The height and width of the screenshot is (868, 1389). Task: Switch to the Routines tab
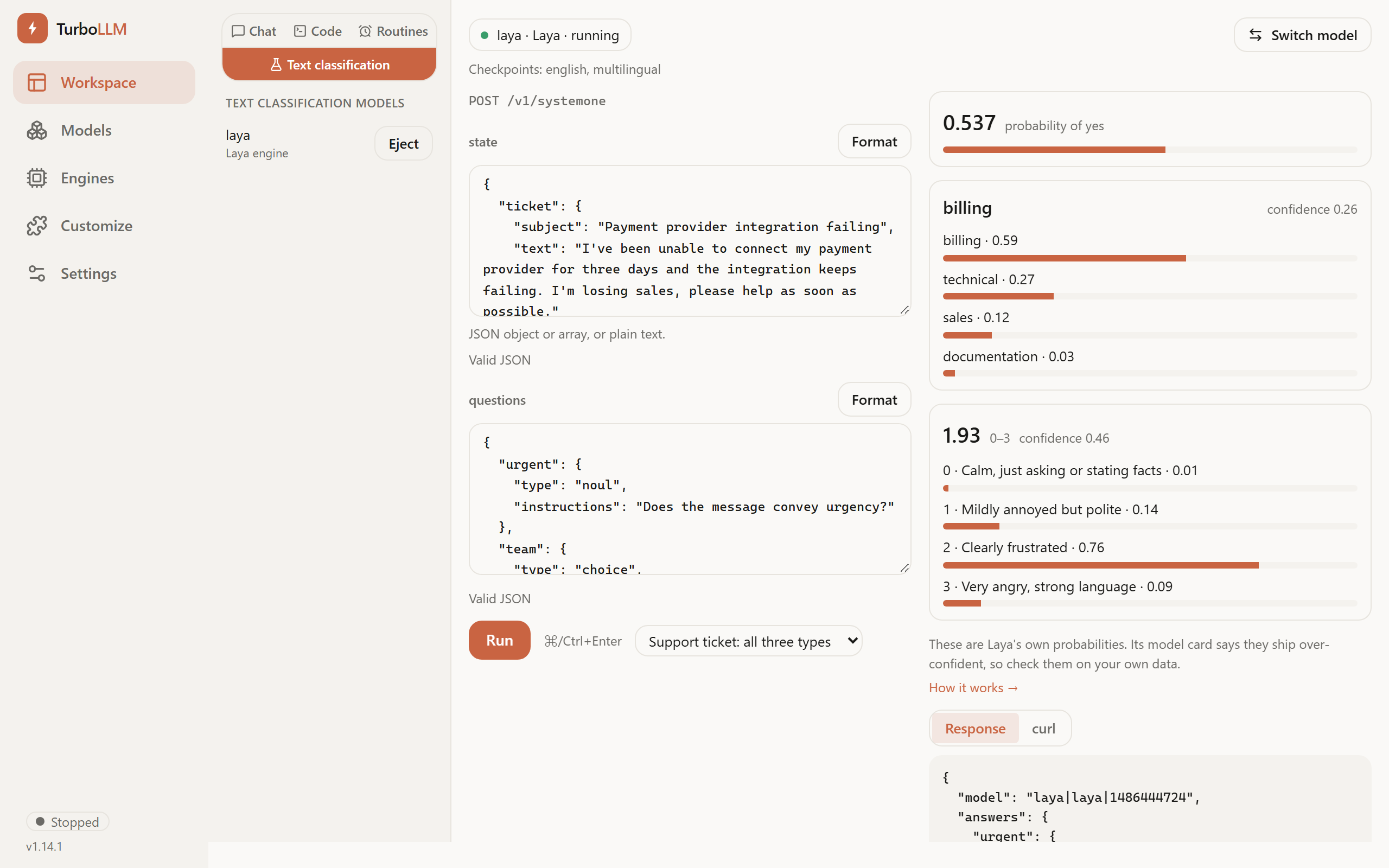point(394,31)
